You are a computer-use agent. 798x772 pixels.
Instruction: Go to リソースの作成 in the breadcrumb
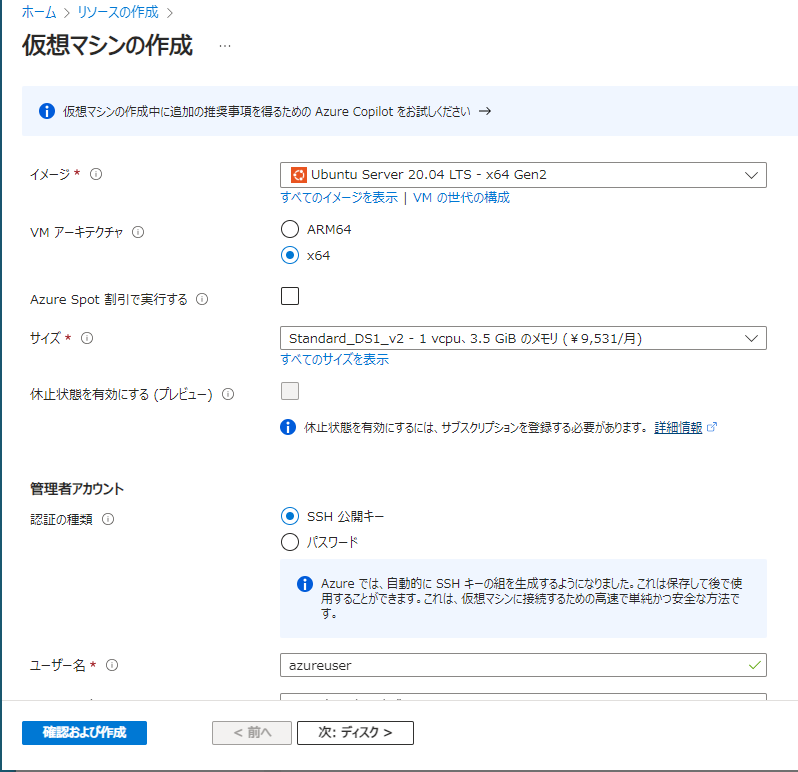point(118,12)
